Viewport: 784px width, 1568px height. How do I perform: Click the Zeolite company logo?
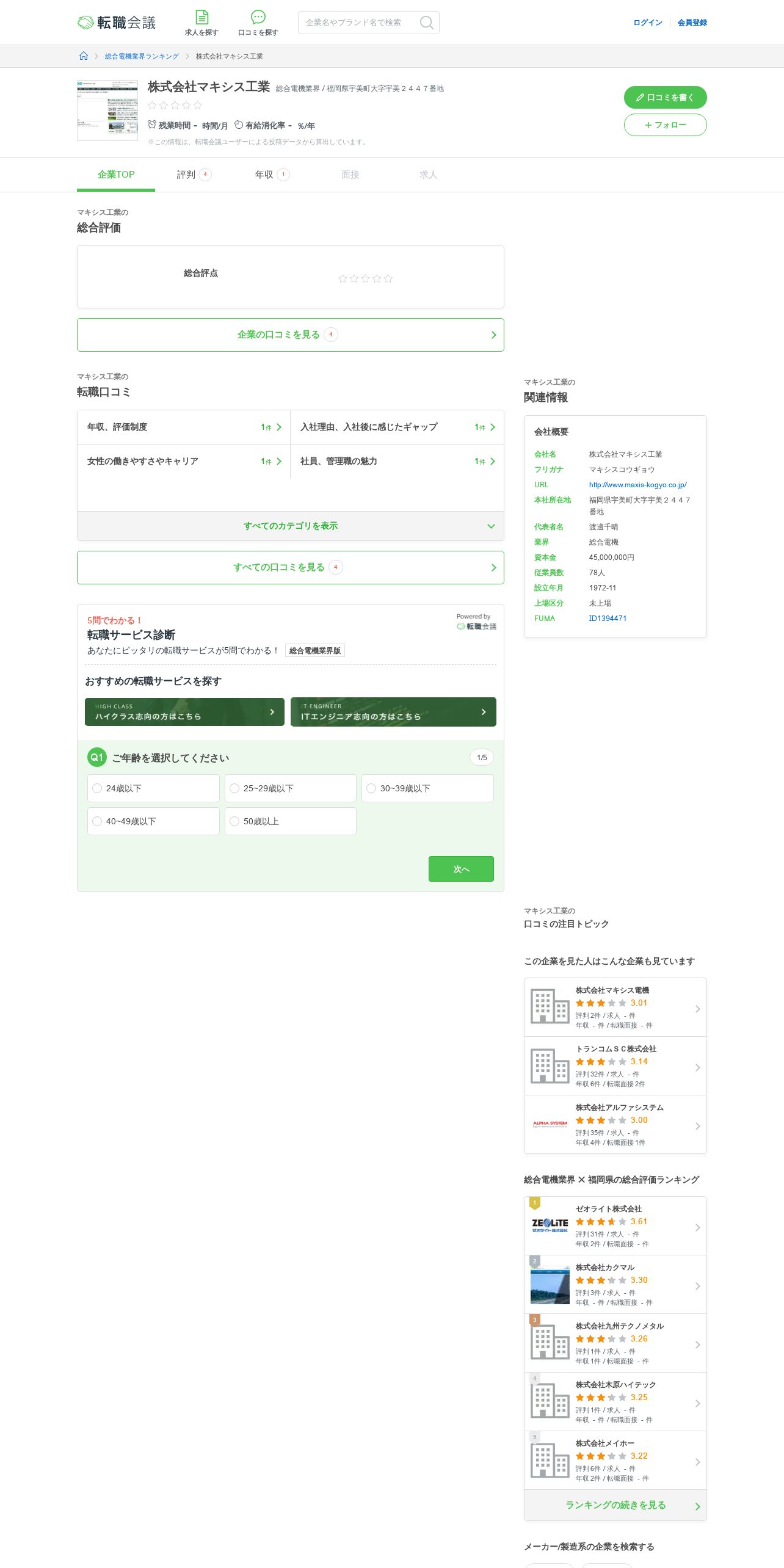click(x=550, y=1225)
